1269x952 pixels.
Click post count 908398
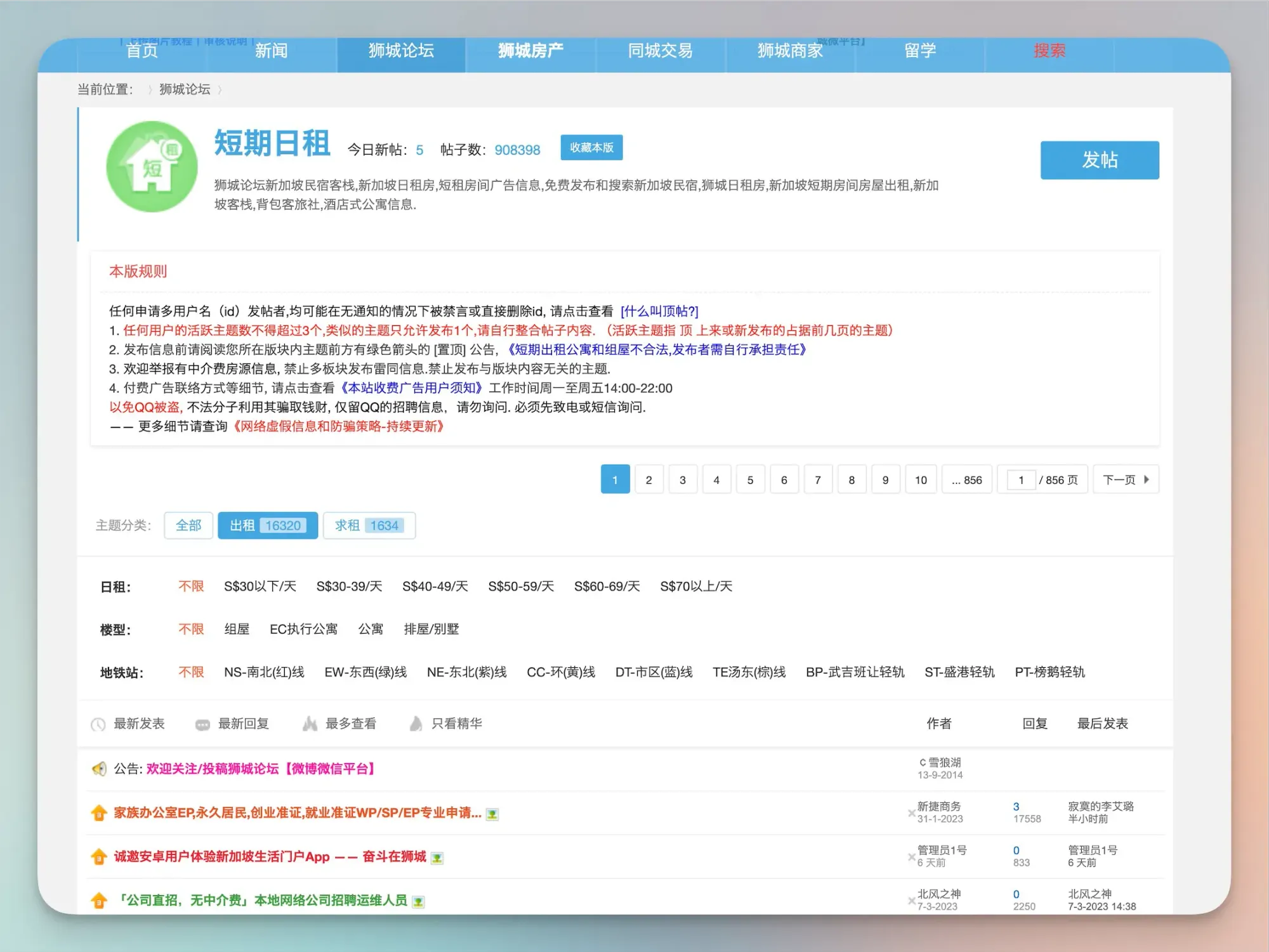[517, 150]
